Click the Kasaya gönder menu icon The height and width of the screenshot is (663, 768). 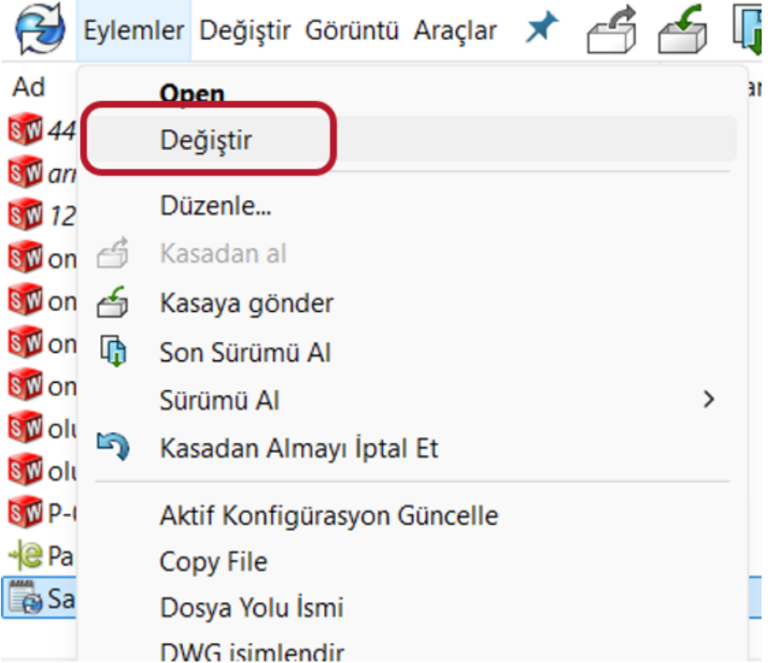pos(112,302)
